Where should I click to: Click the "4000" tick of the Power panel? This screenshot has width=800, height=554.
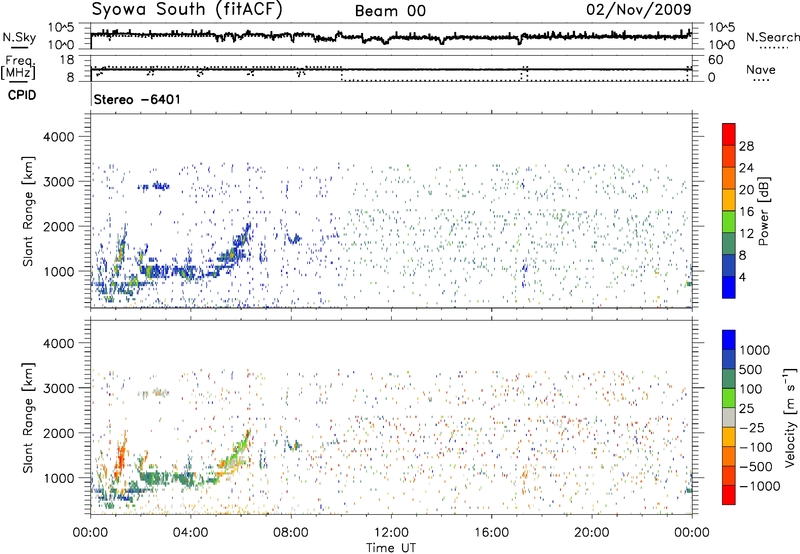pyautogui.click(x=58, y=137)
